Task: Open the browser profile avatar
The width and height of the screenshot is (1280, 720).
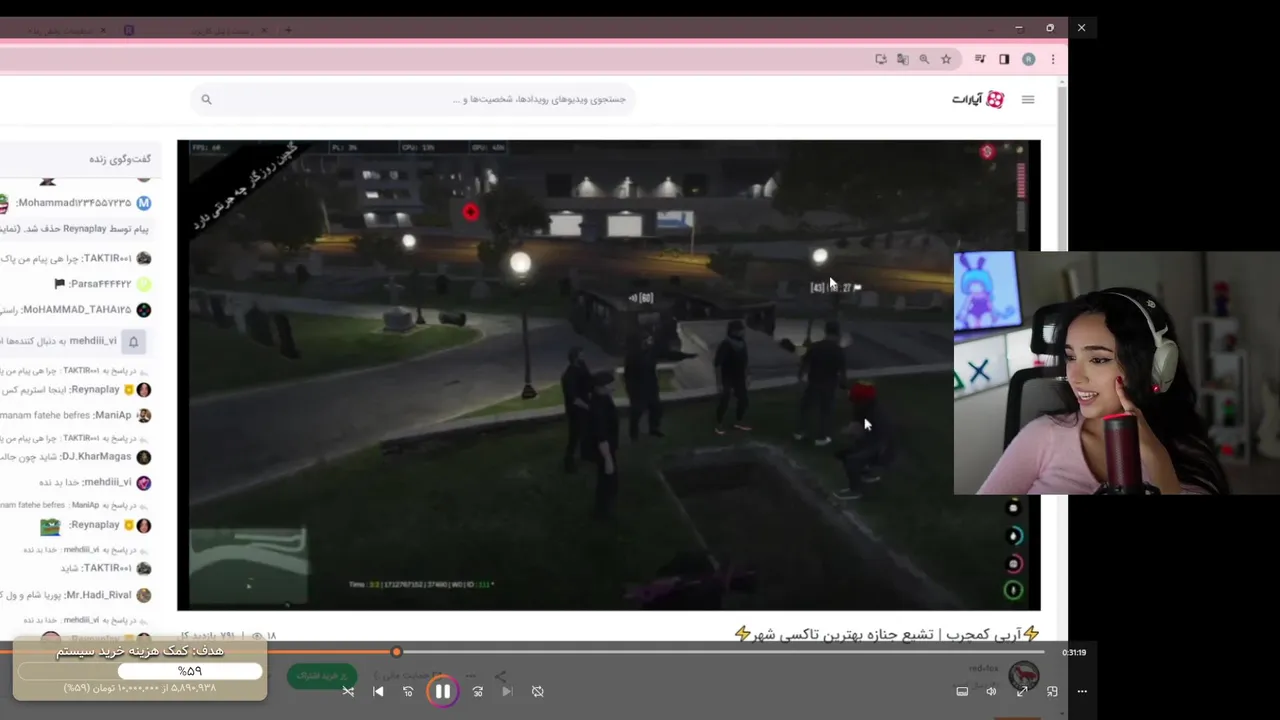Action: click(1028, 59)
